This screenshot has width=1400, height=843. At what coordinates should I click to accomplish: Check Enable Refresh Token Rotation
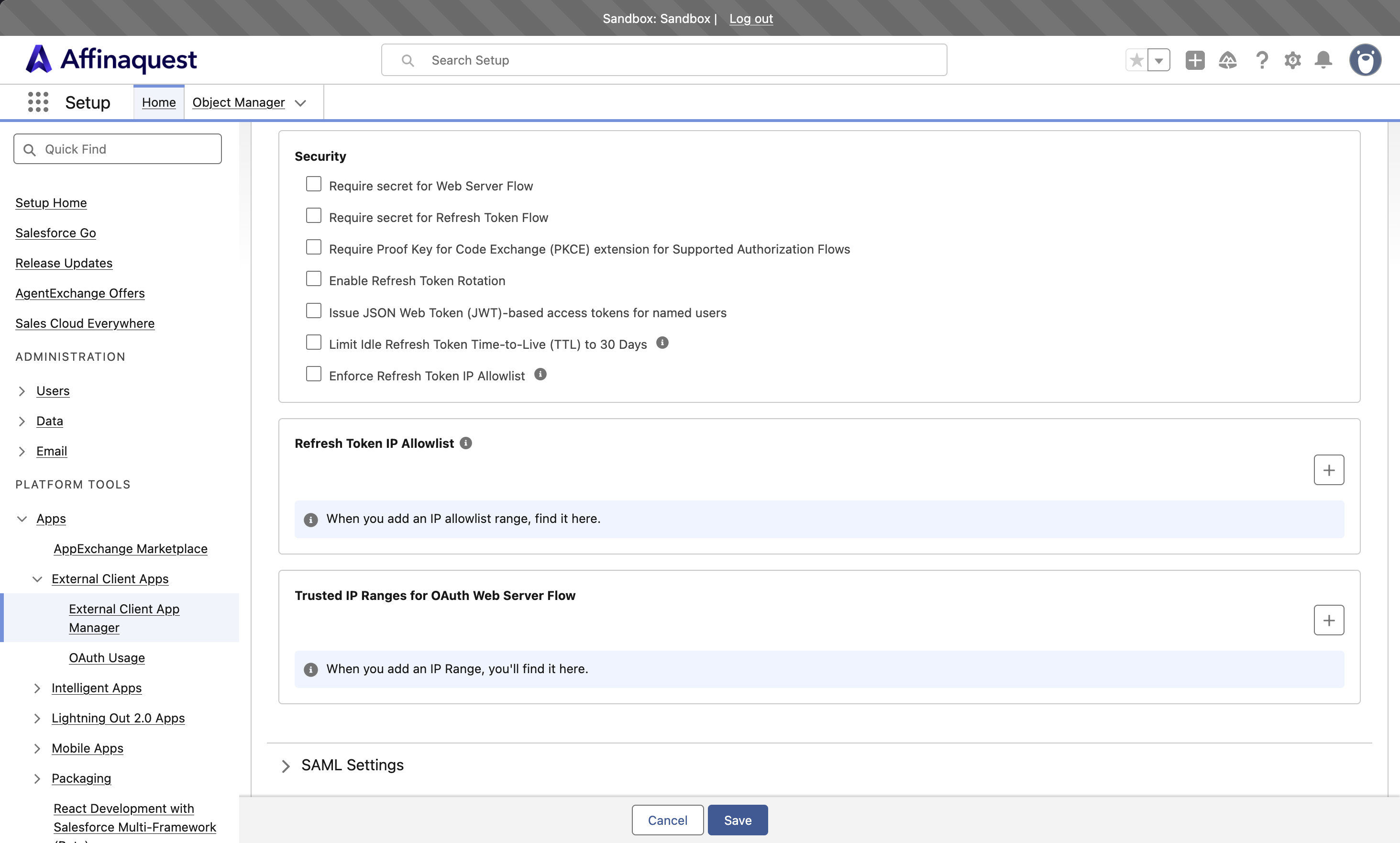[x=313, y=279]
